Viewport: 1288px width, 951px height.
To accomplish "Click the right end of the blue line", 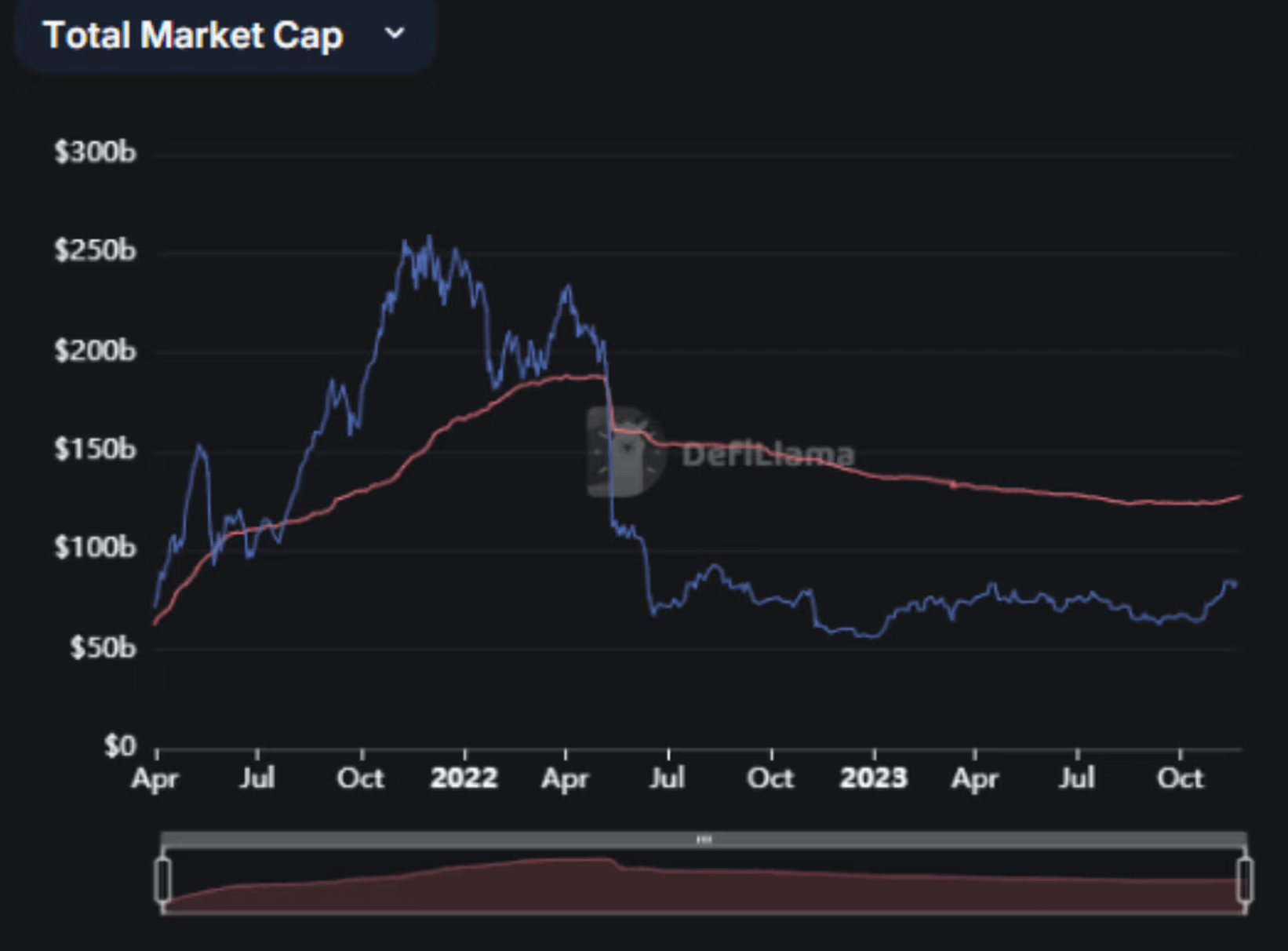I will tap(1236, 585).
